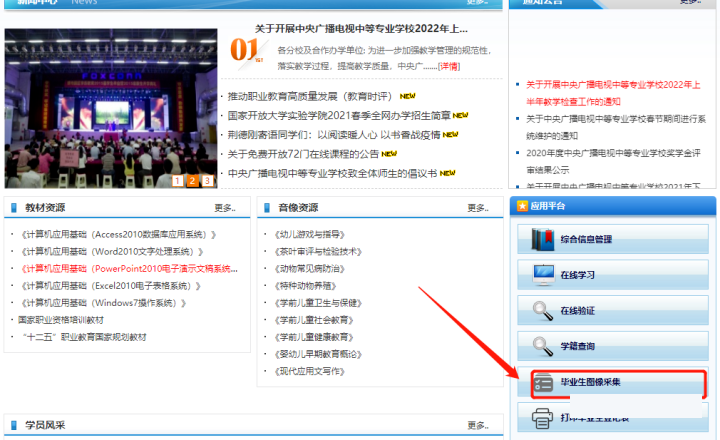Open the 综合信息管理 platform button
Image resolution: width=720 pixels, height=440 pixels.
[613, 239]
